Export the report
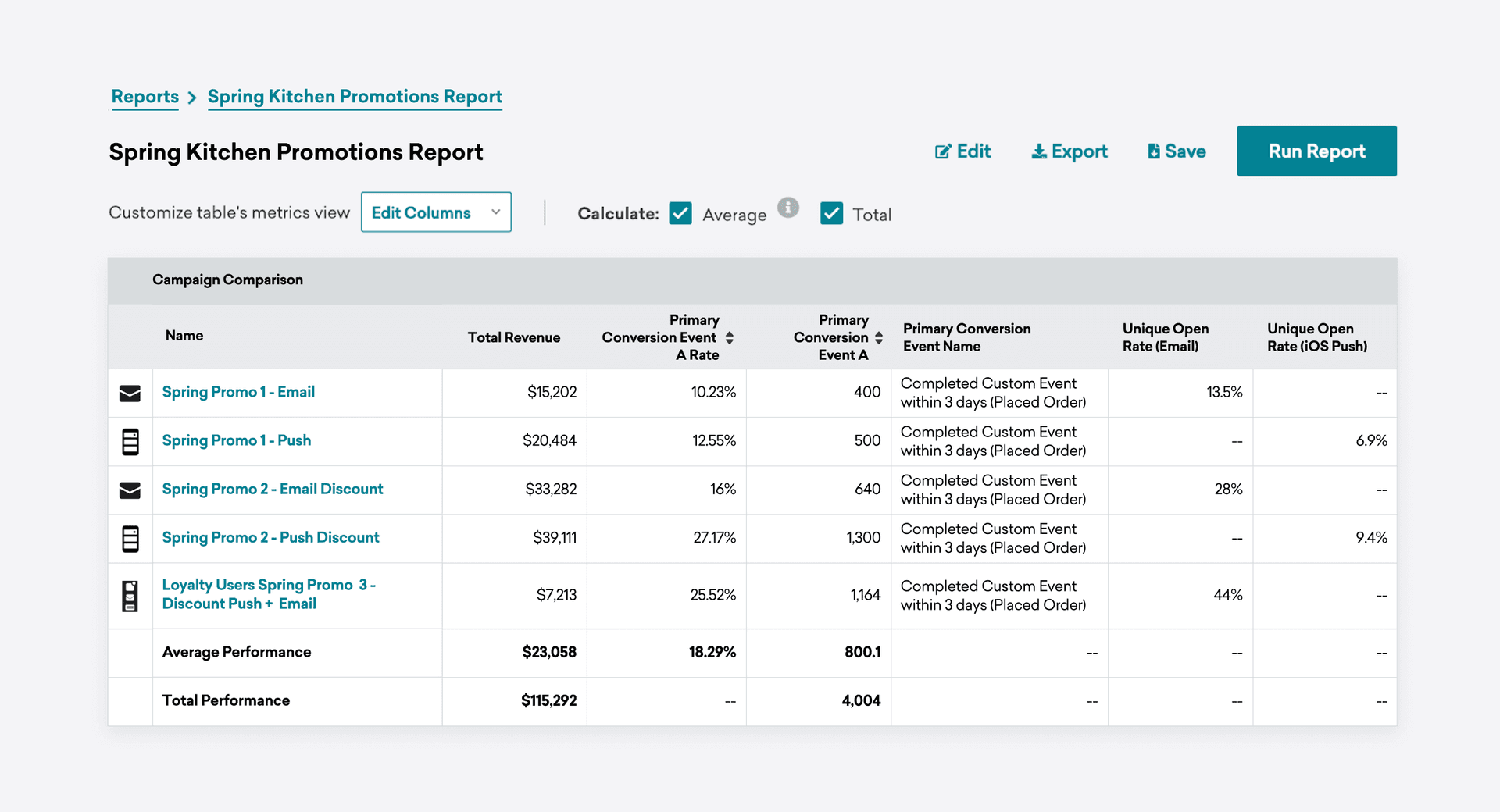This screenshot has height=812, width=1500. 1070,151
